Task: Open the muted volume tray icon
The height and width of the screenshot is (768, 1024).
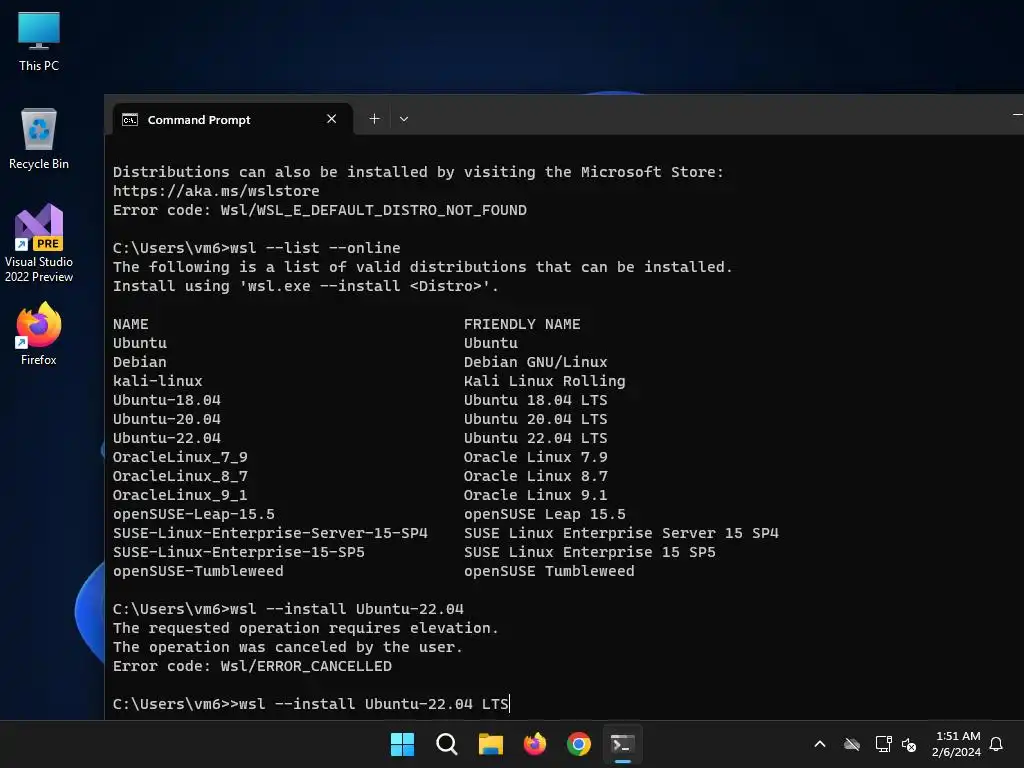Action: coord(908,744)
